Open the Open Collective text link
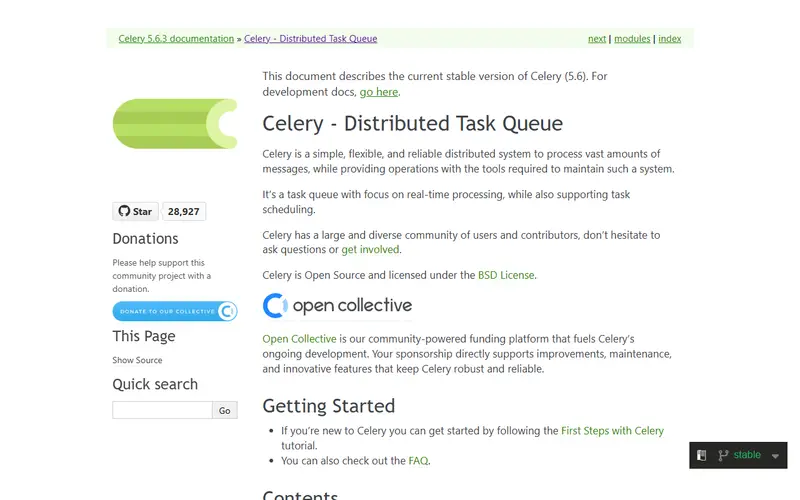The width and height of the screenshot is (800, 500). point(299,339)
